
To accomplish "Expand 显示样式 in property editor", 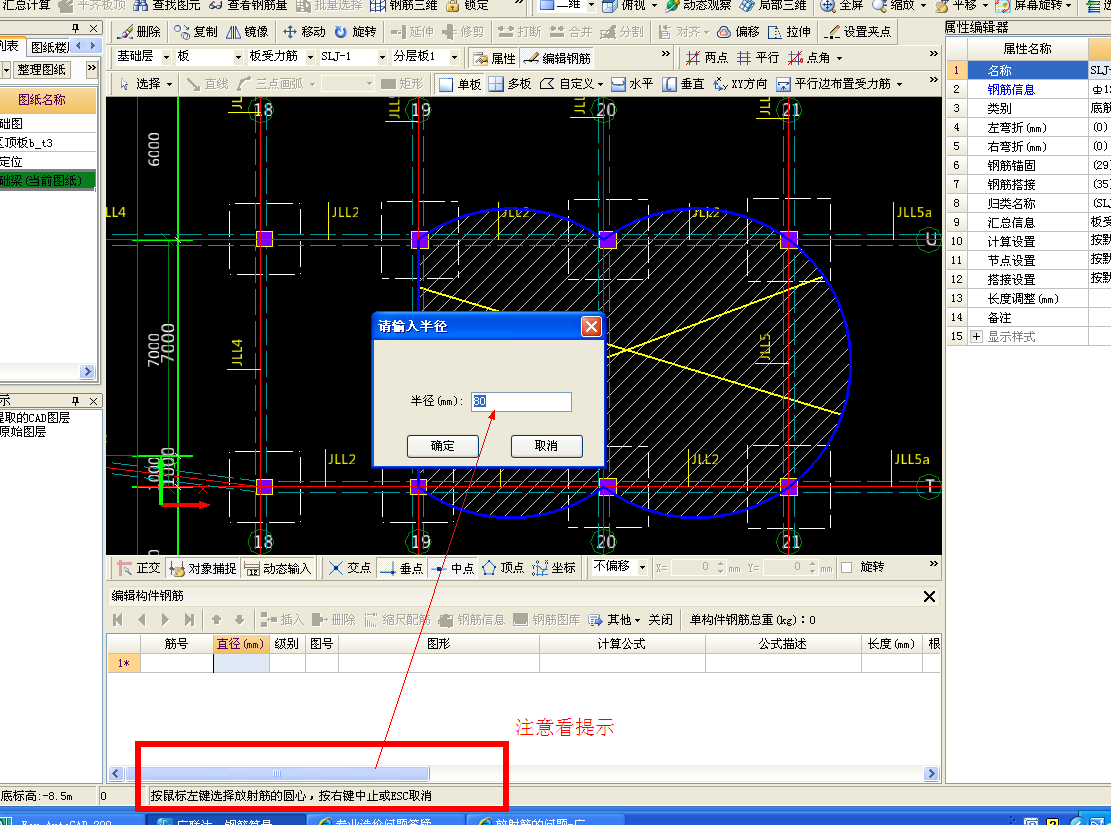I will 976,337.
